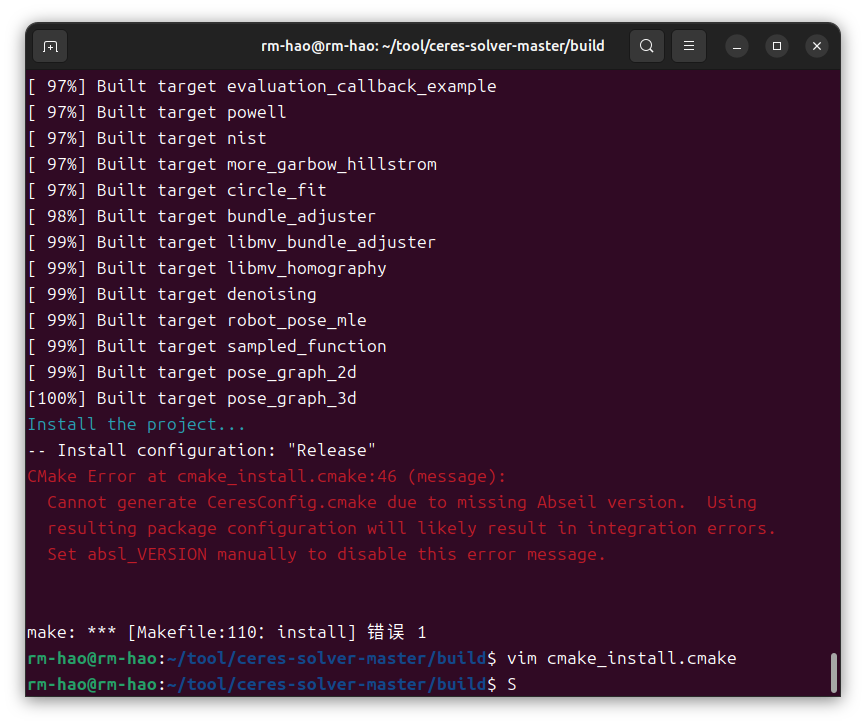
Task: Click the "Cannot generate CeresConfig.cmake" error line
Action: coord(402,502)
